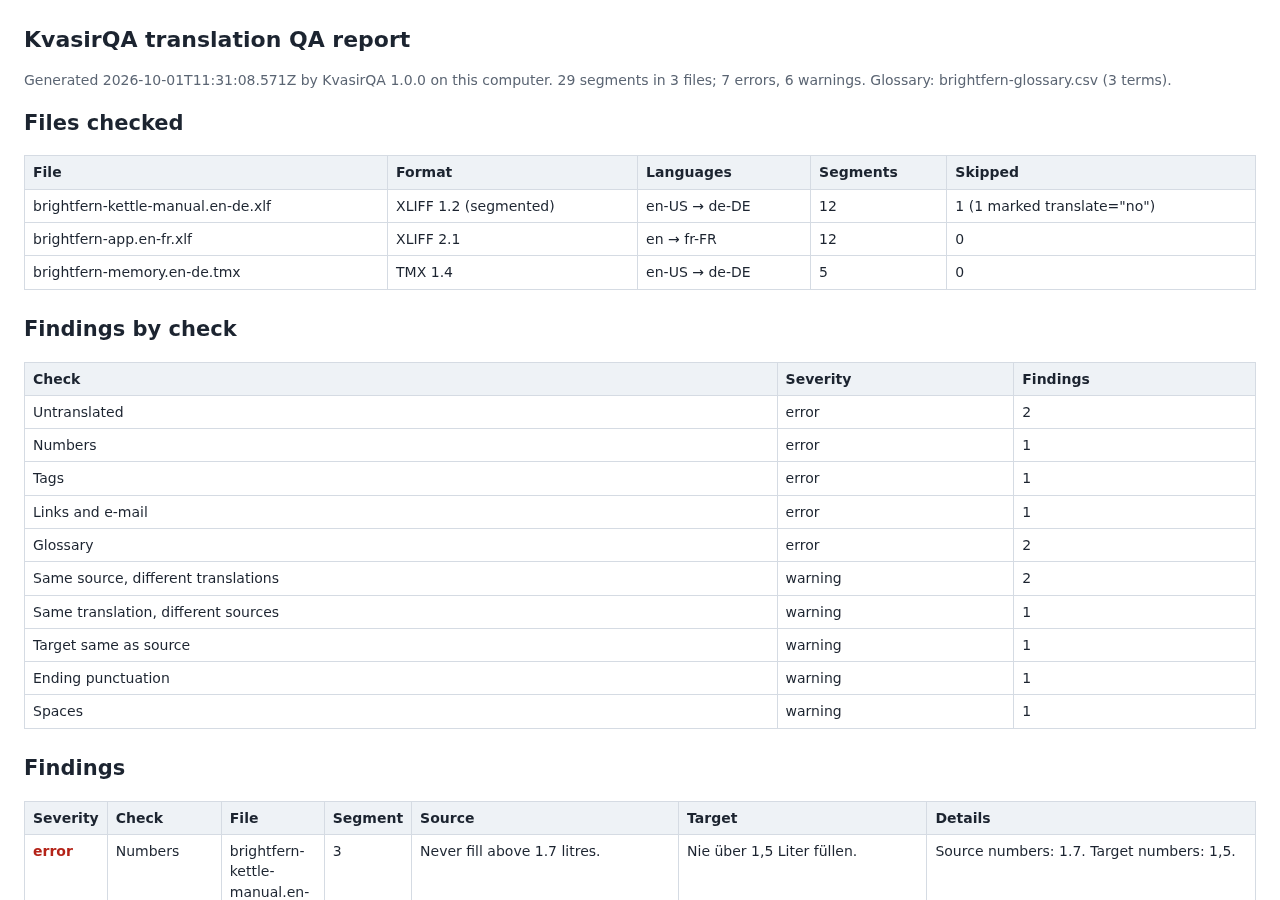Screen dimensions: 1280x900
Task: Click the Numbers row in Findings by check
Action: pos(640,445)
